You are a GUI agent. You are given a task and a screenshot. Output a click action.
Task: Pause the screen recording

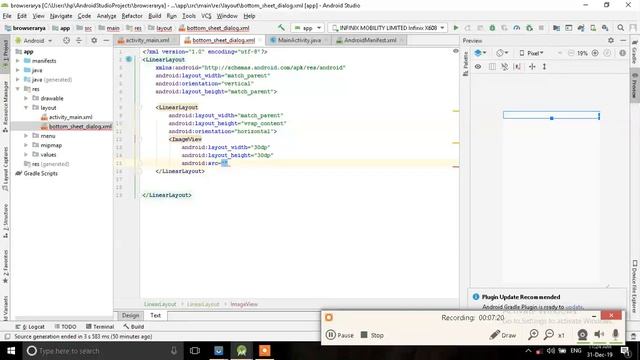[340, 335]
